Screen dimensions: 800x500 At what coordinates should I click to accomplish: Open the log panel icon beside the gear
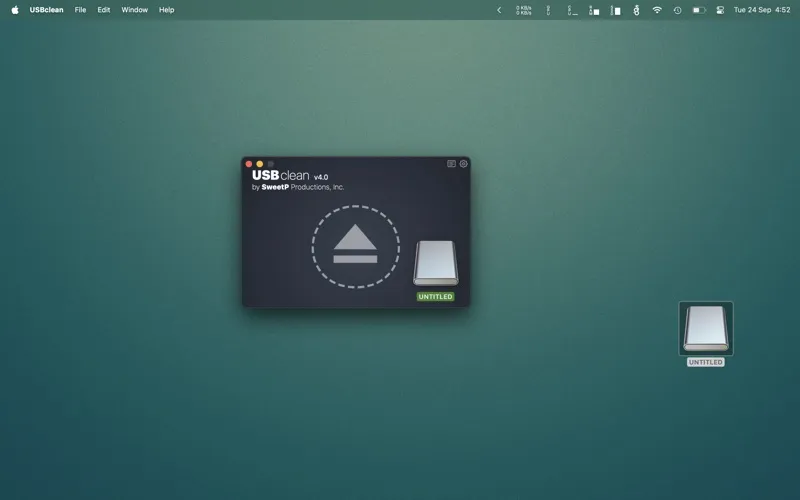click(451, 164)
